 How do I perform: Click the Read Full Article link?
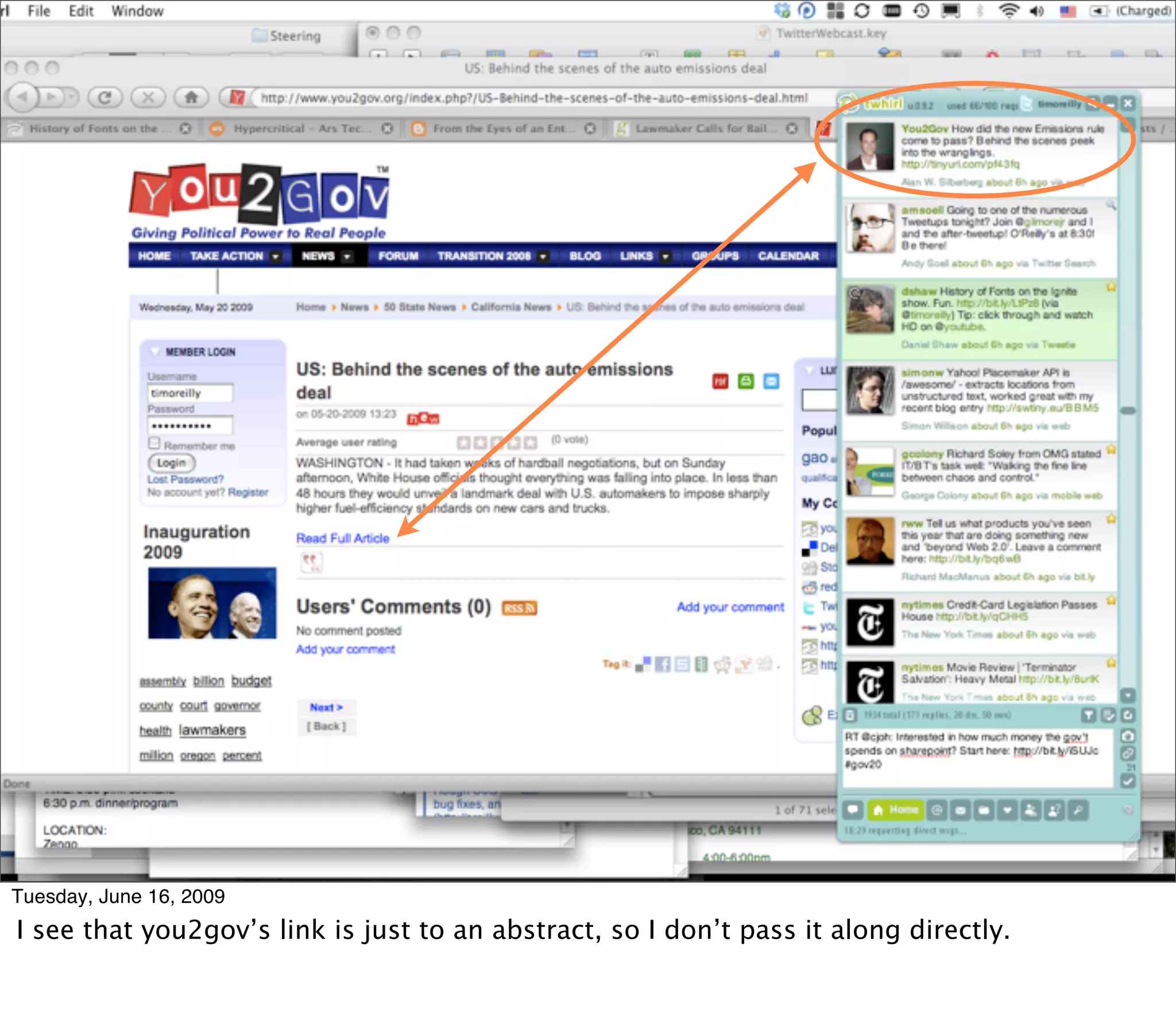pos(342,538)
